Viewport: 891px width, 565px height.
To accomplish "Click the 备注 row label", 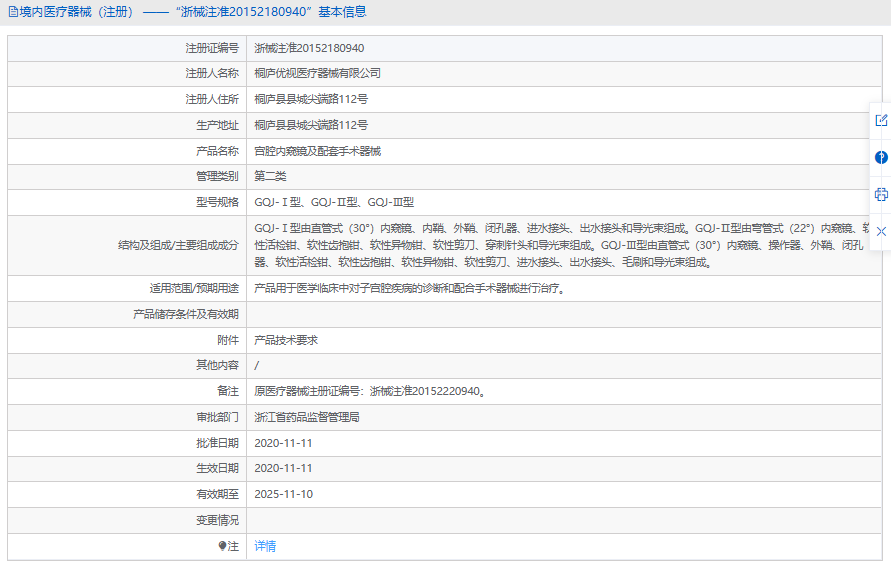I will coord(228,392).
